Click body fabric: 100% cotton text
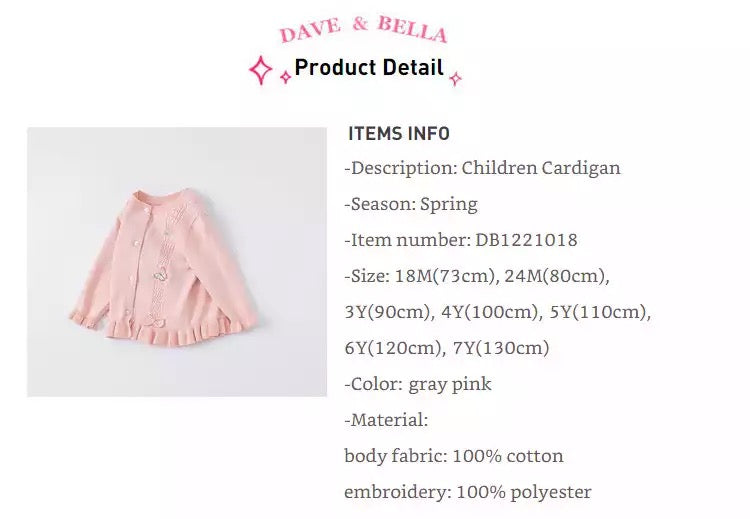The height and width of the screenshot is (519, 750). click(453, 456)
